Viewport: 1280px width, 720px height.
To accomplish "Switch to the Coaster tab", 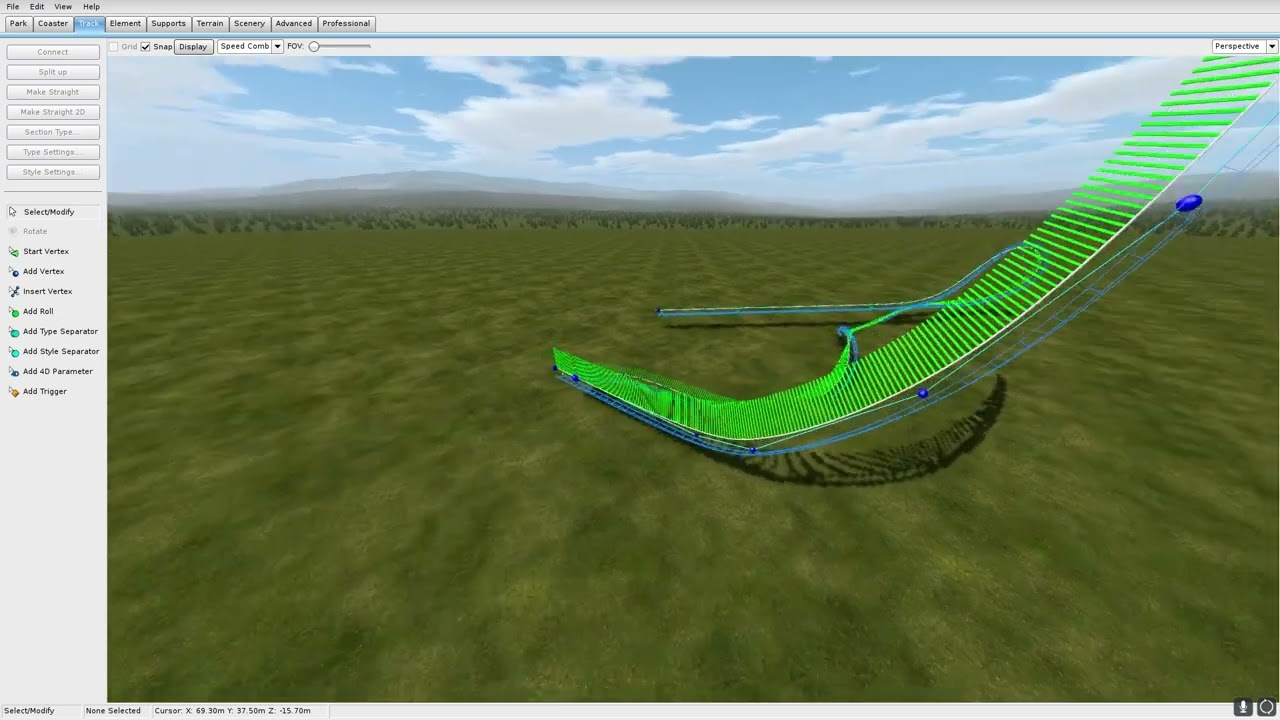I will point(53,23).
